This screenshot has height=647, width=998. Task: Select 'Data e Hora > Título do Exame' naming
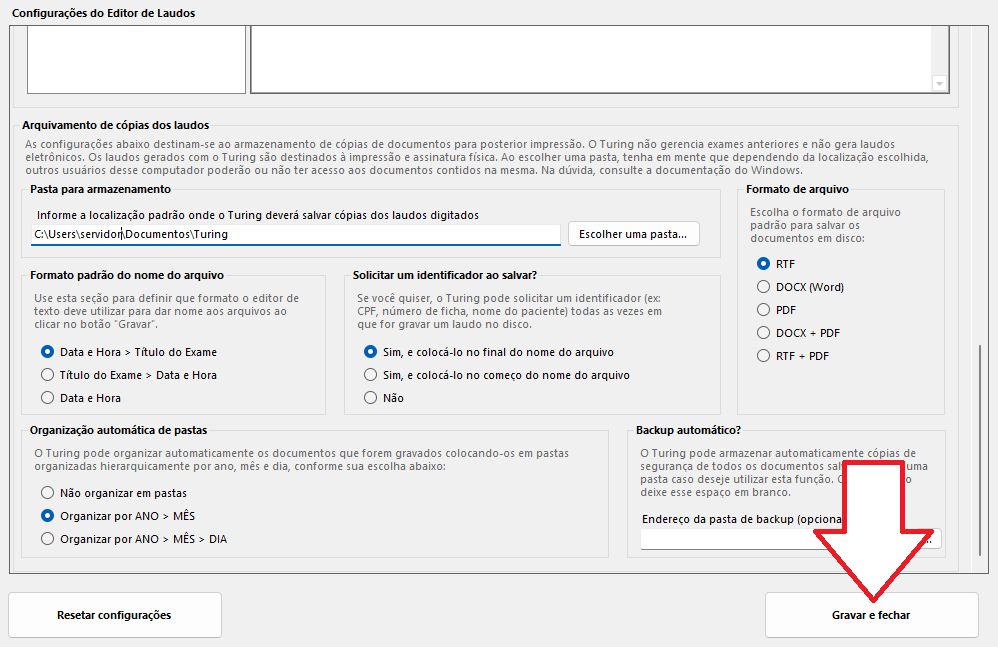pos(47,352)
